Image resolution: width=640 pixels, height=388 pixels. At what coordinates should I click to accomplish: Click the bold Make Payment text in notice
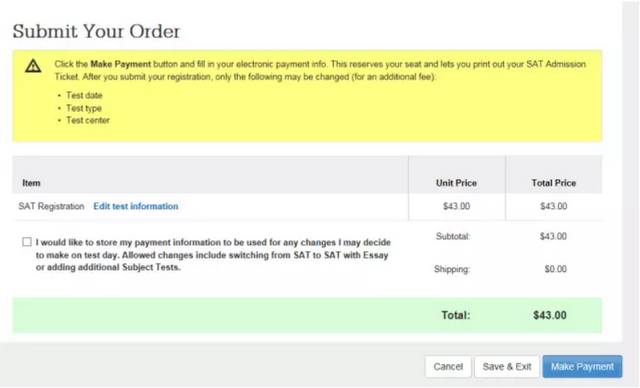pyautogui.click(x=121, y=64)
